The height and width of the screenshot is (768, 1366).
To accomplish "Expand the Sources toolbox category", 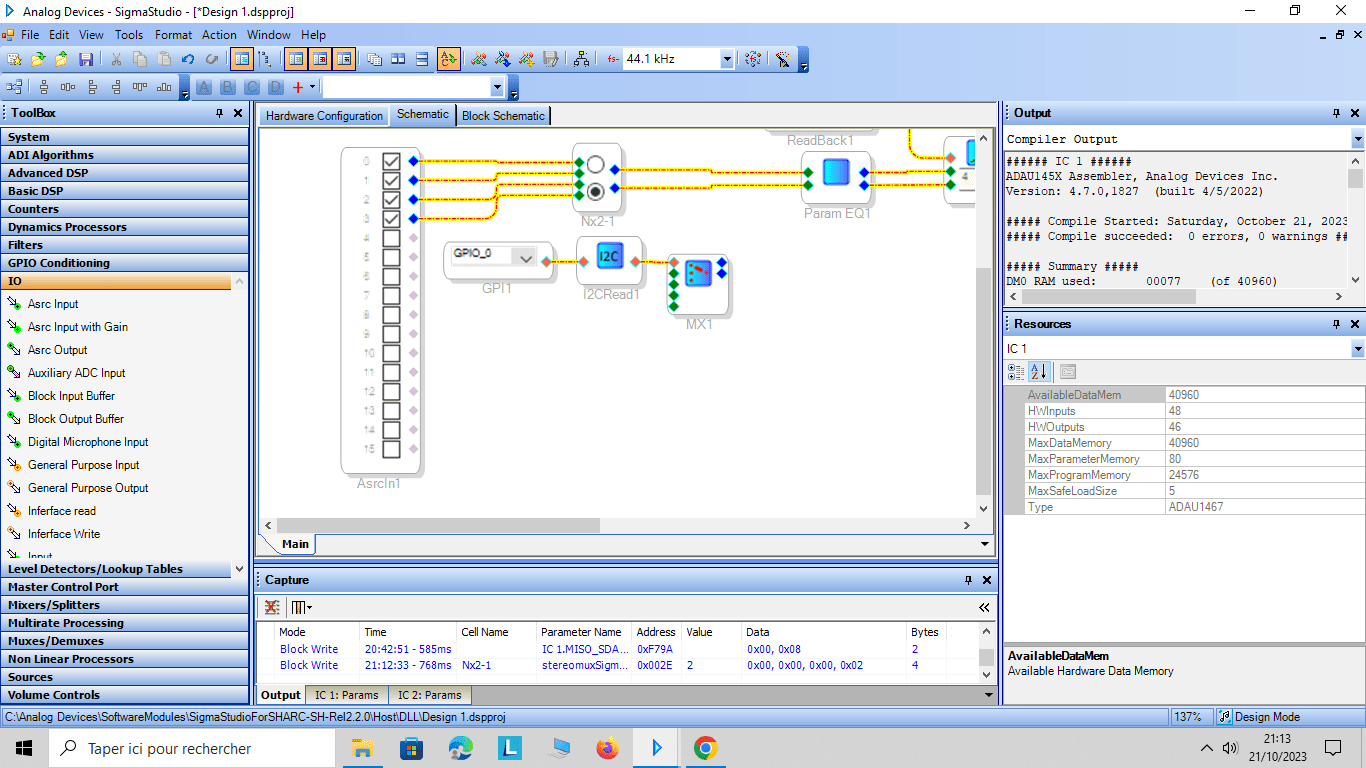I will point(125,677).
